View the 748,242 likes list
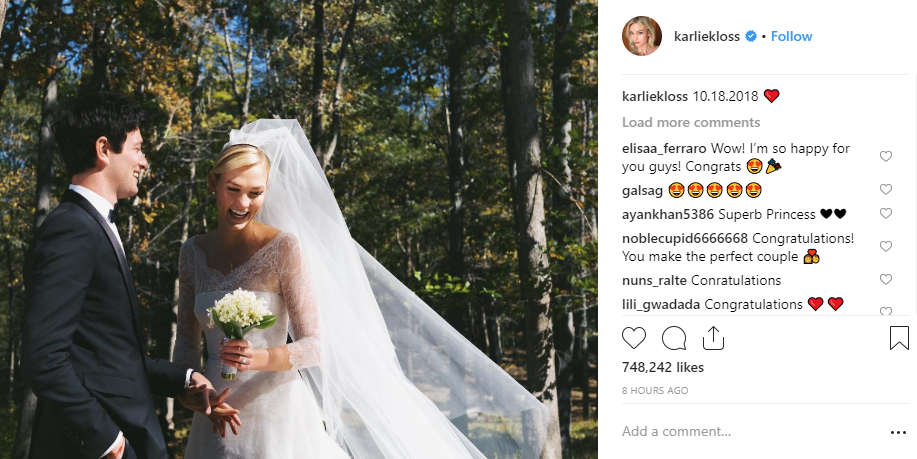The width and height of the screenshot is (917, 459). click(663, 367)
